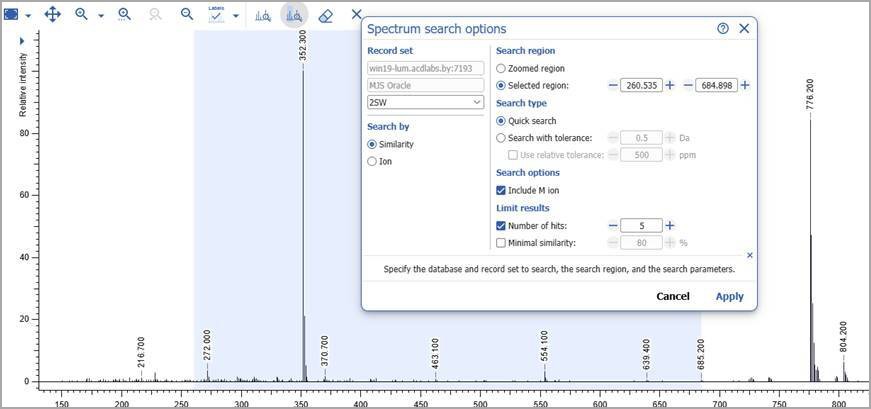871x409 pixels.
Task: Increase the region end value 684.898
Action: [x=745, y=85]
